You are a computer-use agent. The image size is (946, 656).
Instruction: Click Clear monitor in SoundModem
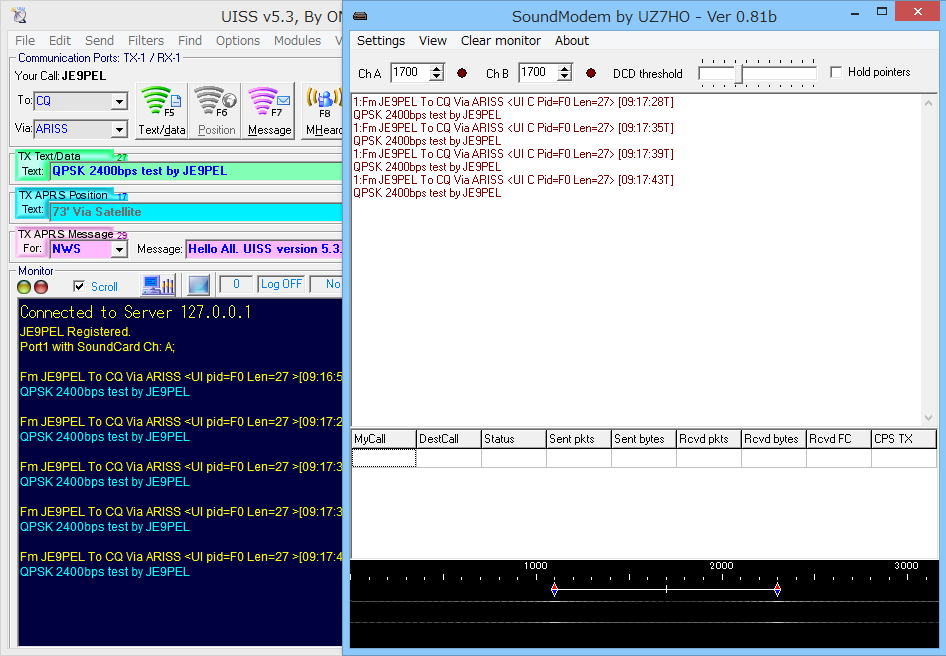point(501,40)
